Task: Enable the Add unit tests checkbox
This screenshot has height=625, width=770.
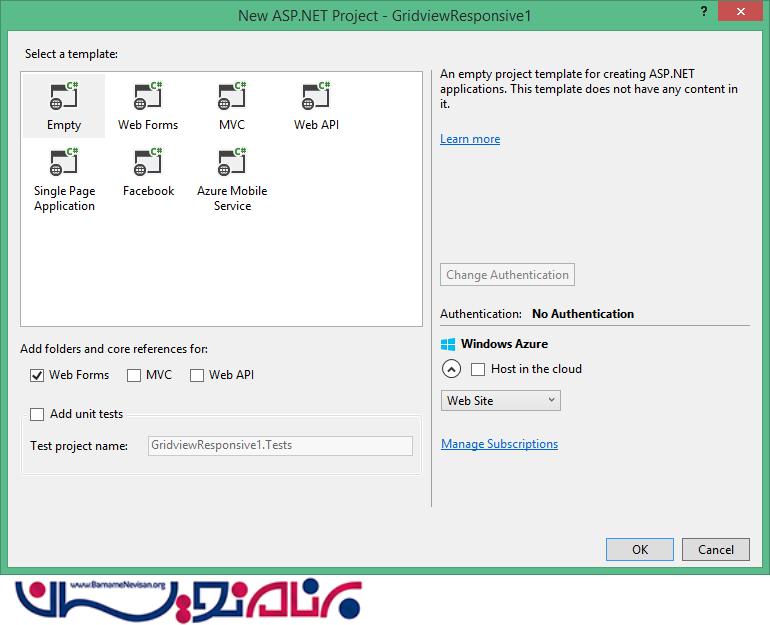Action: click(x=38, y=414)
